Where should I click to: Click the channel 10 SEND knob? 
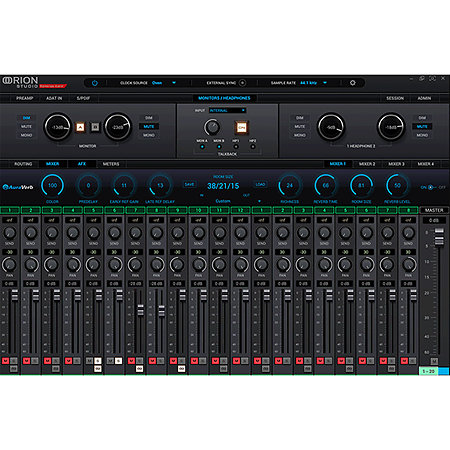pos(198,232)
